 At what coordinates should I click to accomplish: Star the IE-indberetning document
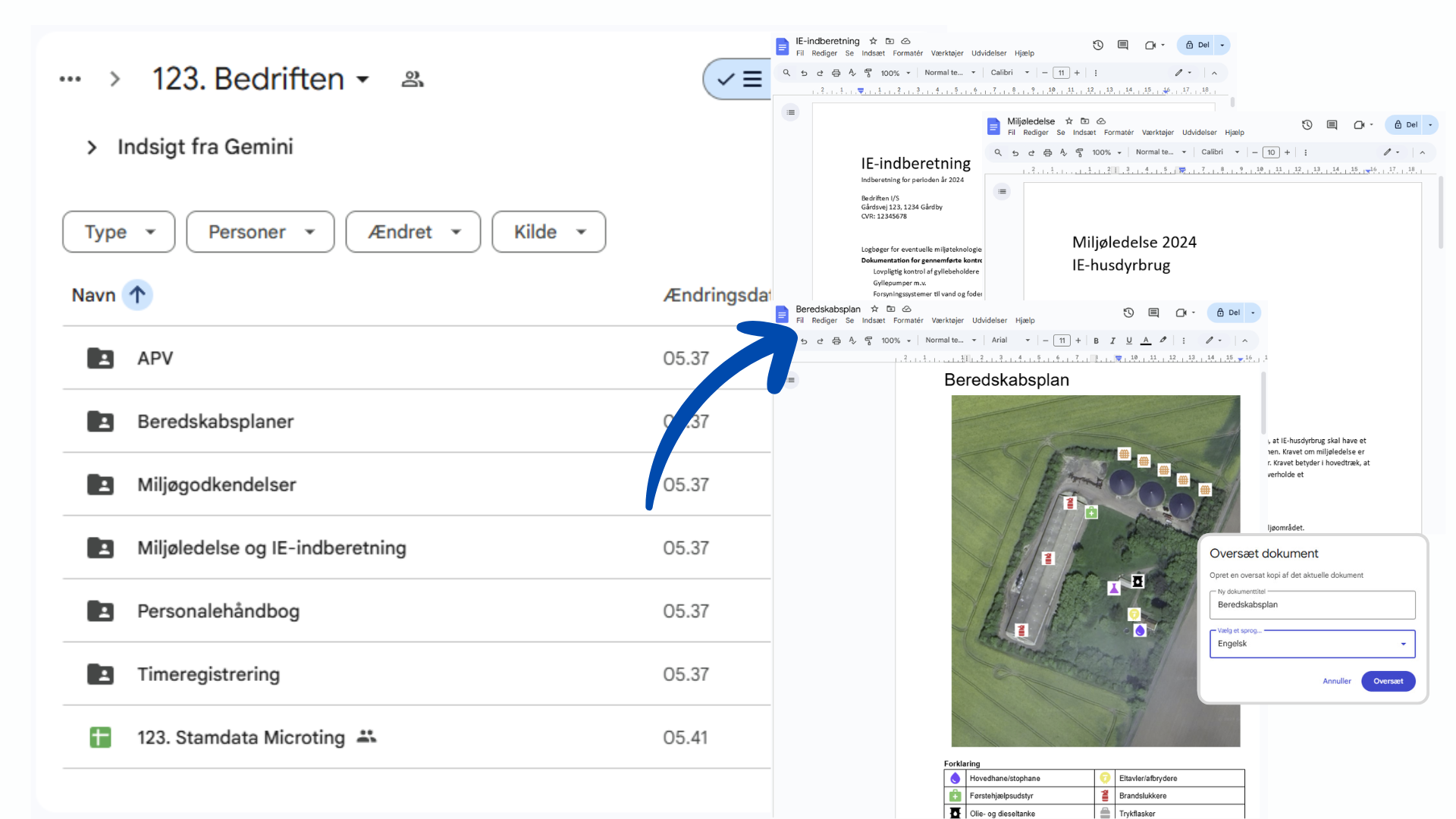(x=873, y=41)
